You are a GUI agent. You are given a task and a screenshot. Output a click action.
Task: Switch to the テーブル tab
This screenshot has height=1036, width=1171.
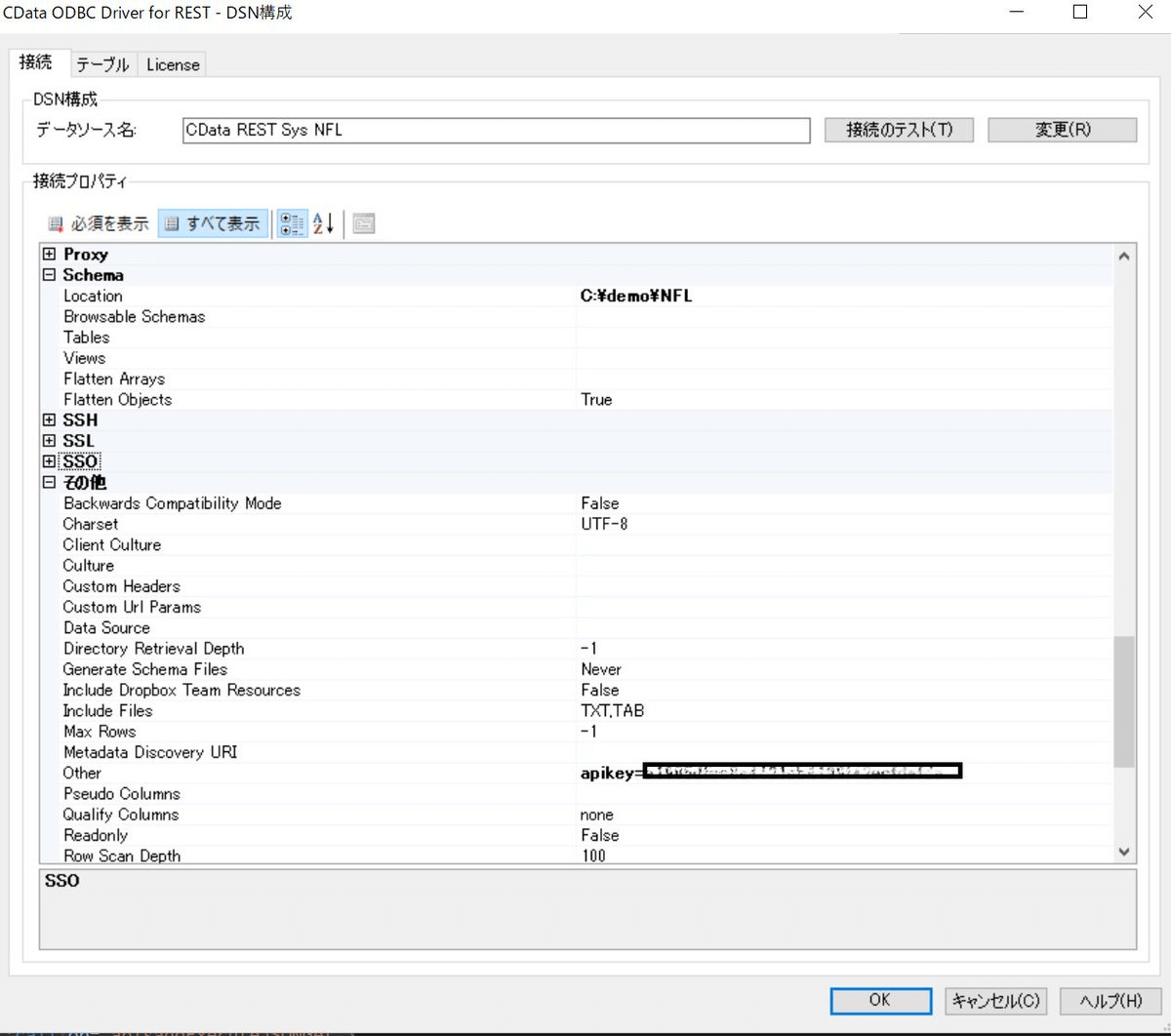click(x=103, y=64)
